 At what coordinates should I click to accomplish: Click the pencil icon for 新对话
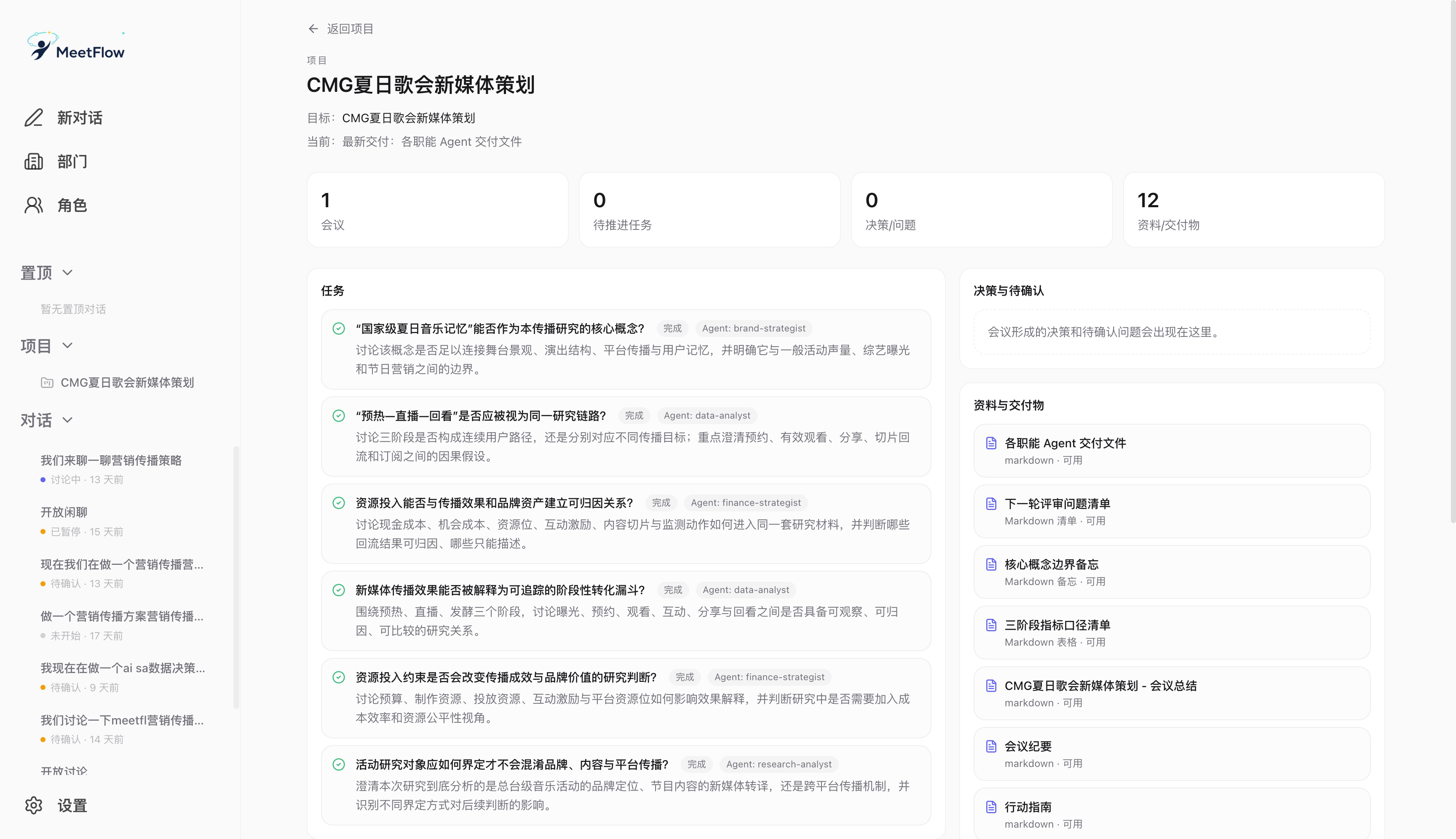33,118
